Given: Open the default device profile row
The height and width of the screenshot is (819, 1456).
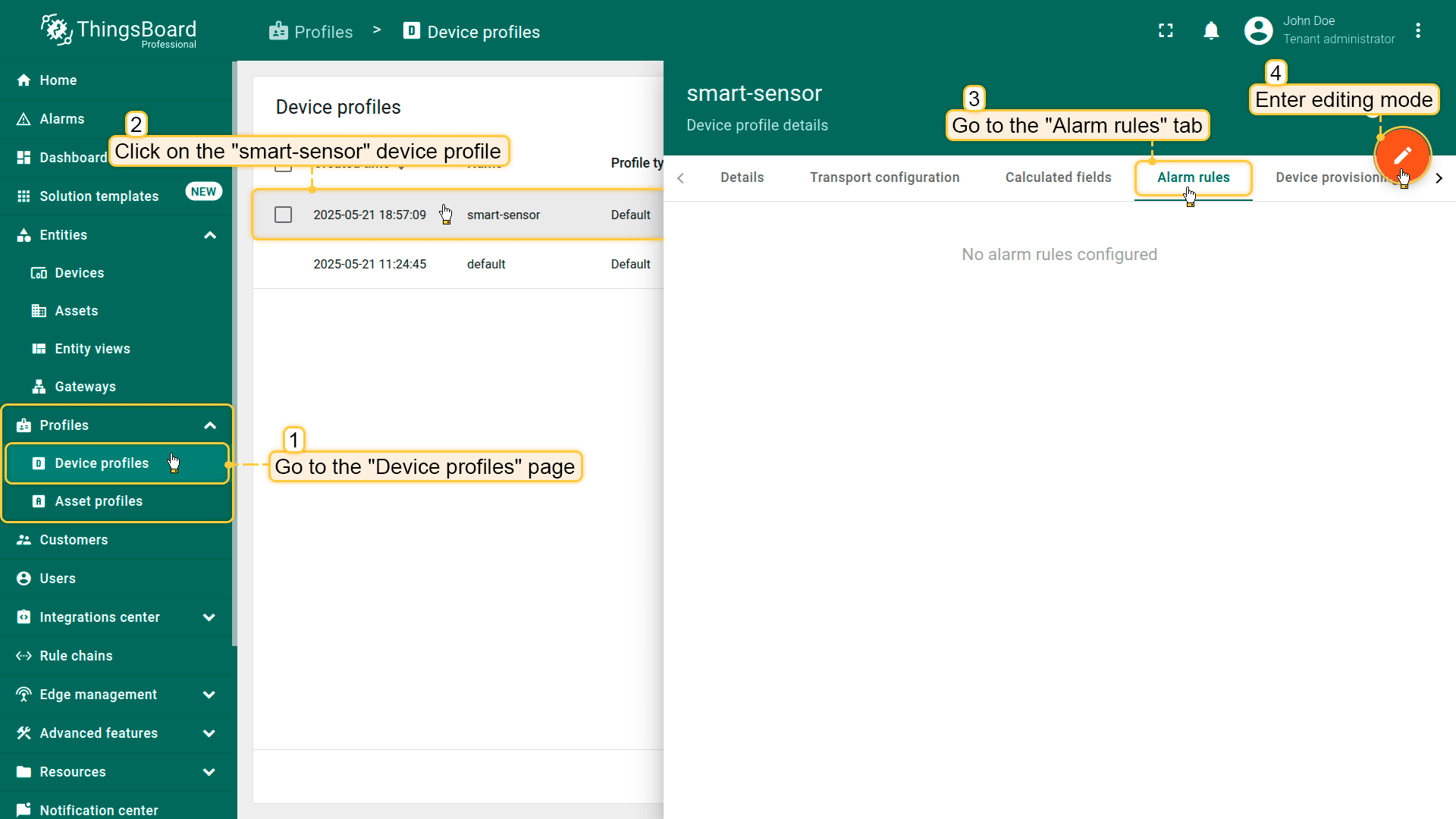Looking at the screenshot, I should (x=485, y=264).
